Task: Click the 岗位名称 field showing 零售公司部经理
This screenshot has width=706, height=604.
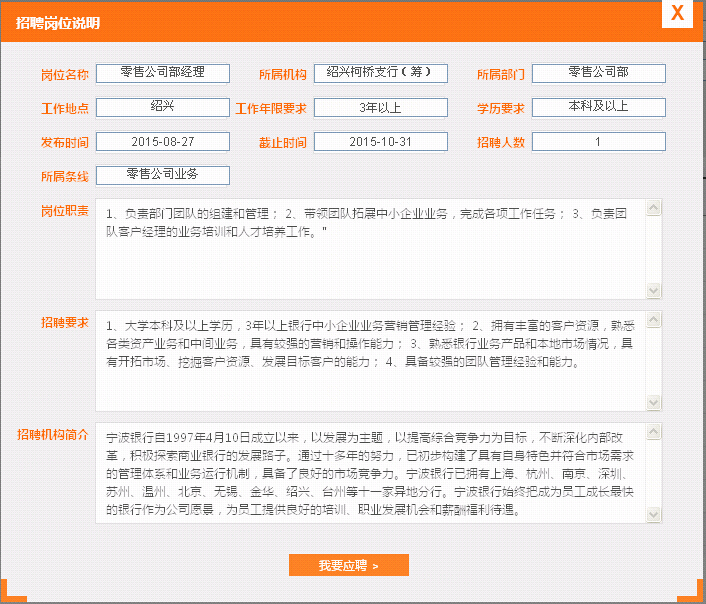Action: pyautogui.click(x=163, y=73)
